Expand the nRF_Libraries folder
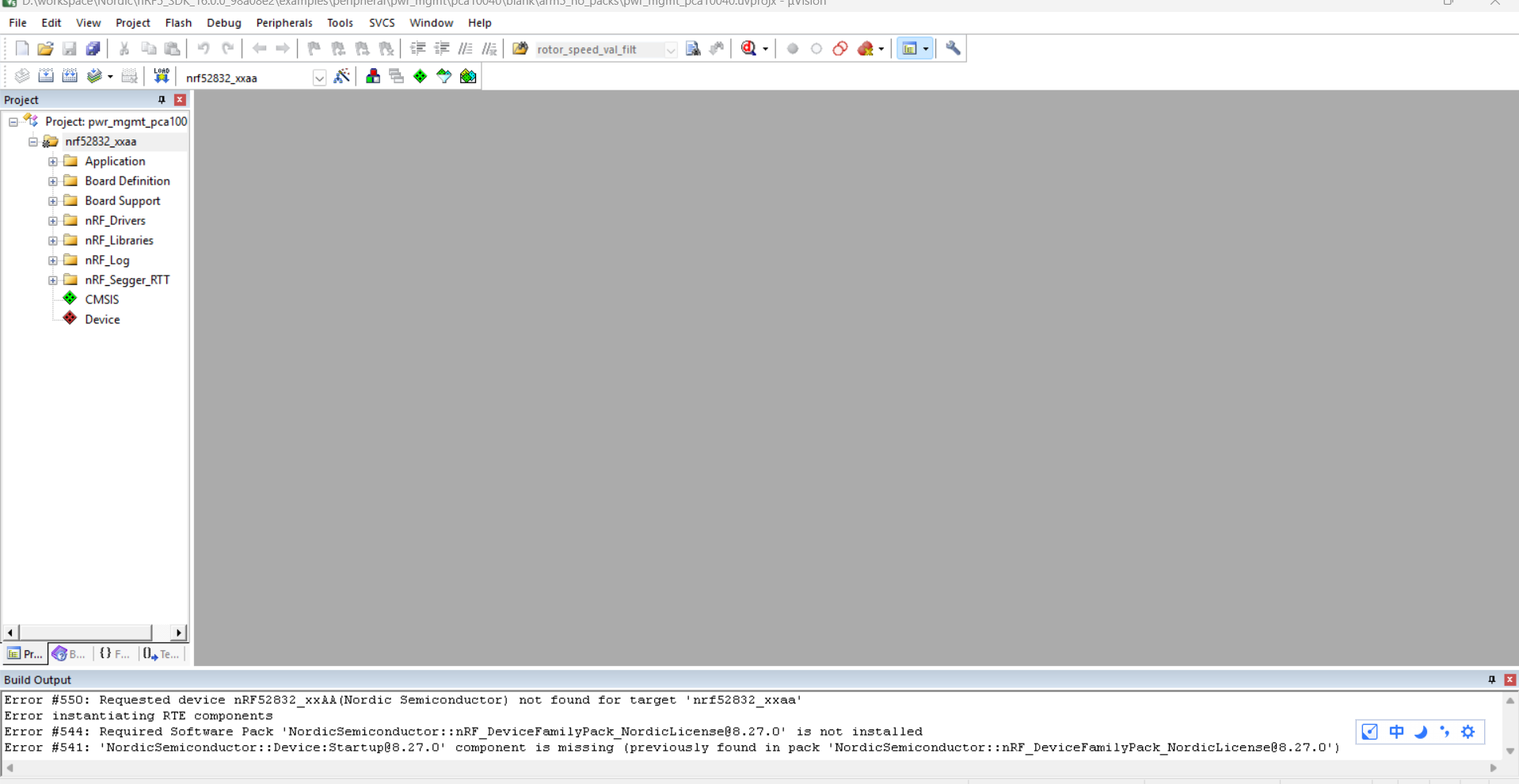This screenshot has width=1519, height=784. tap(53, 241)
